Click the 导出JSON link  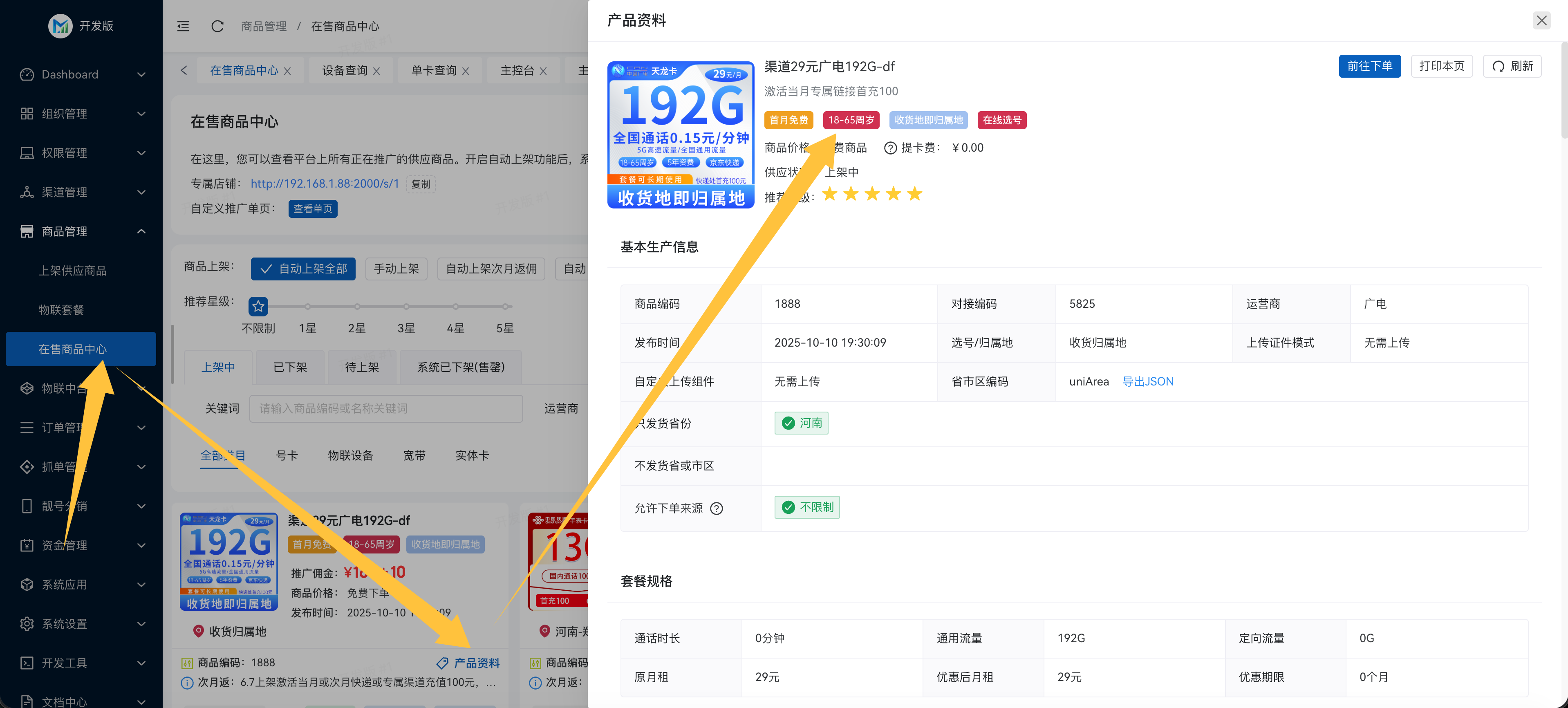1147,382
